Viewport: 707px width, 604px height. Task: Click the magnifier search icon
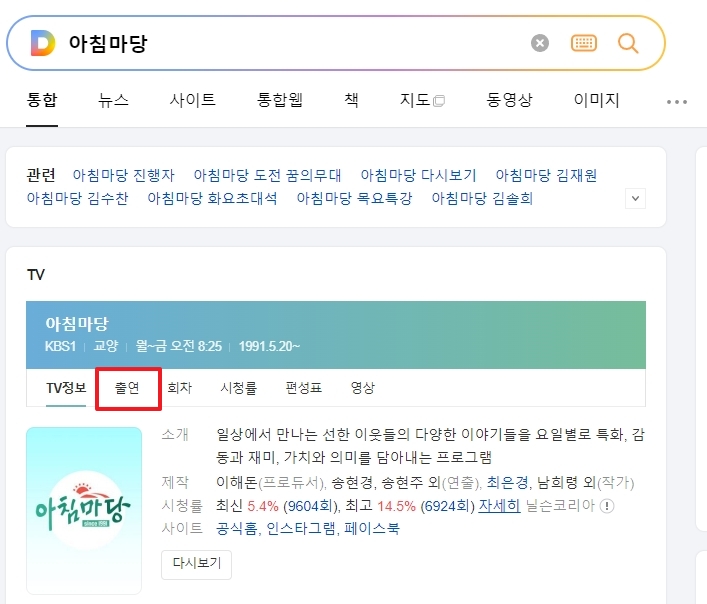(x=628, y=43)
